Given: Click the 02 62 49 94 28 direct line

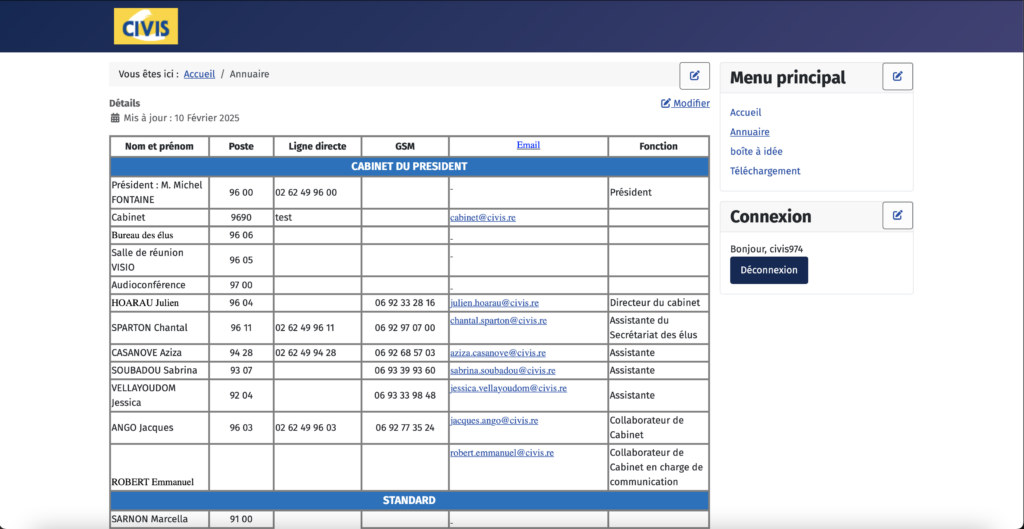Looking at the screenshot, I should [306, 353].
